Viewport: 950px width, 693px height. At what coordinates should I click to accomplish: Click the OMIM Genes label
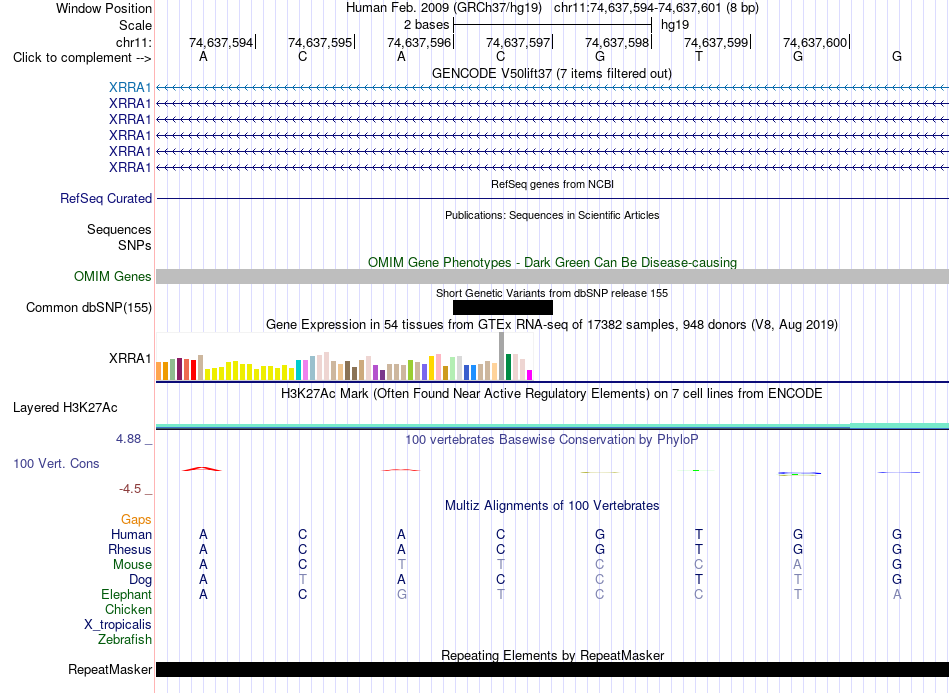113,276
